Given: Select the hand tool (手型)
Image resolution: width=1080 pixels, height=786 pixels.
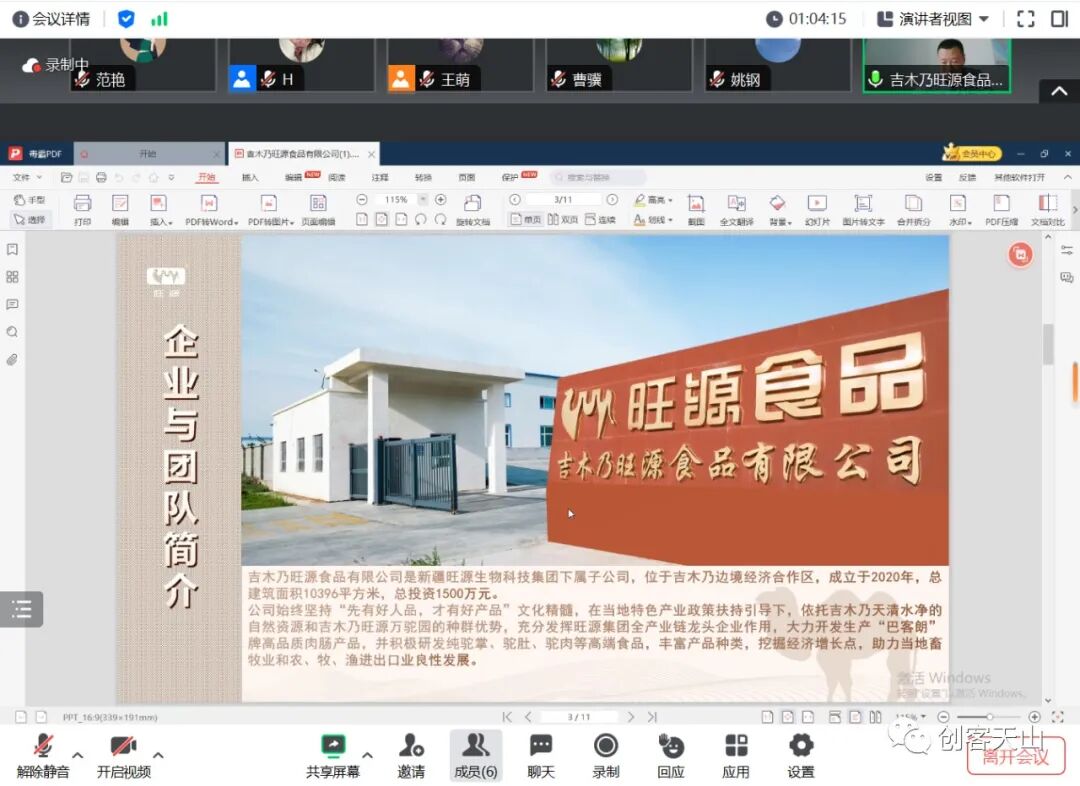Looking at the screenshot, I should click(30, 199).
